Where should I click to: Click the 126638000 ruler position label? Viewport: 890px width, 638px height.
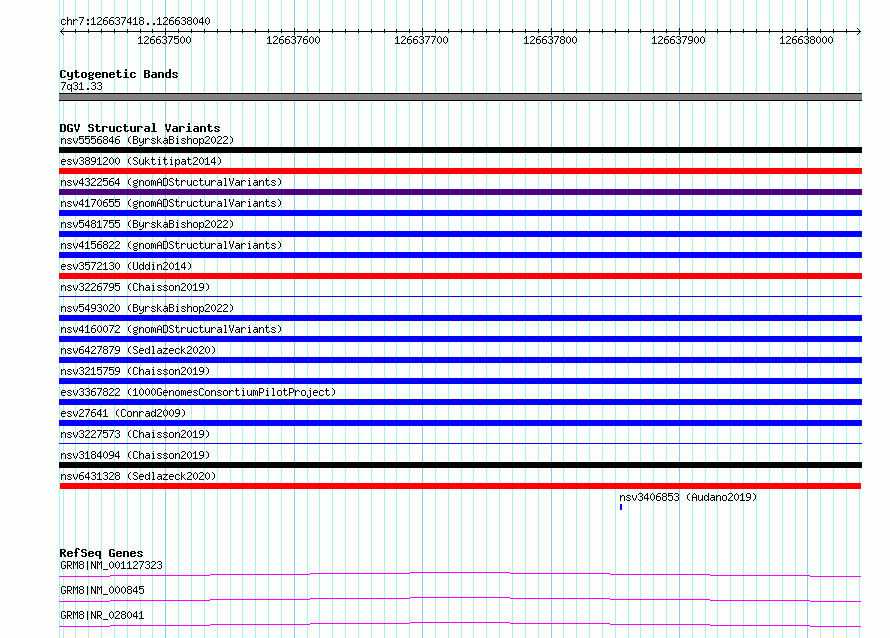point(806,40)
